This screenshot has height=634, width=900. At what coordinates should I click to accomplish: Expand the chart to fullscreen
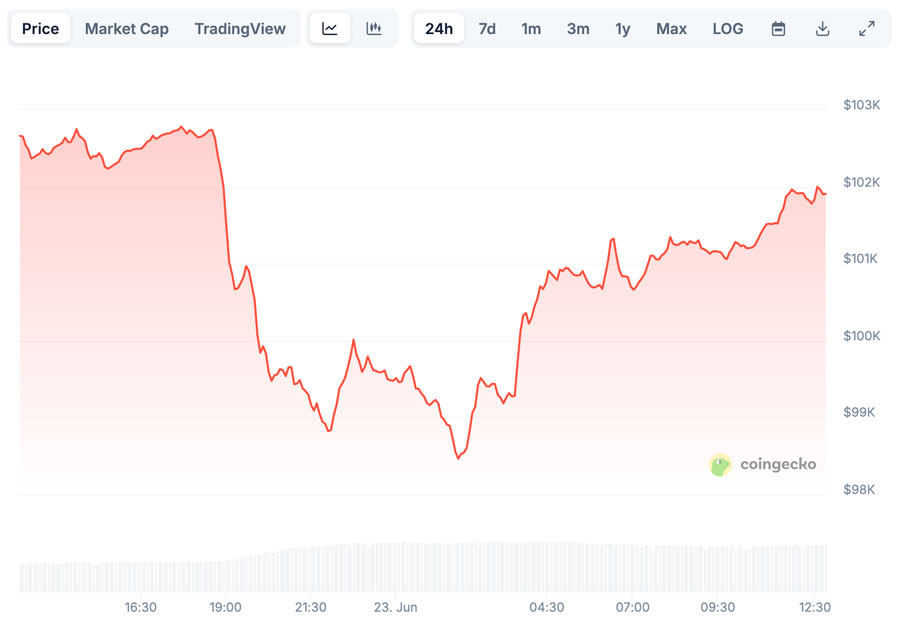866,28
